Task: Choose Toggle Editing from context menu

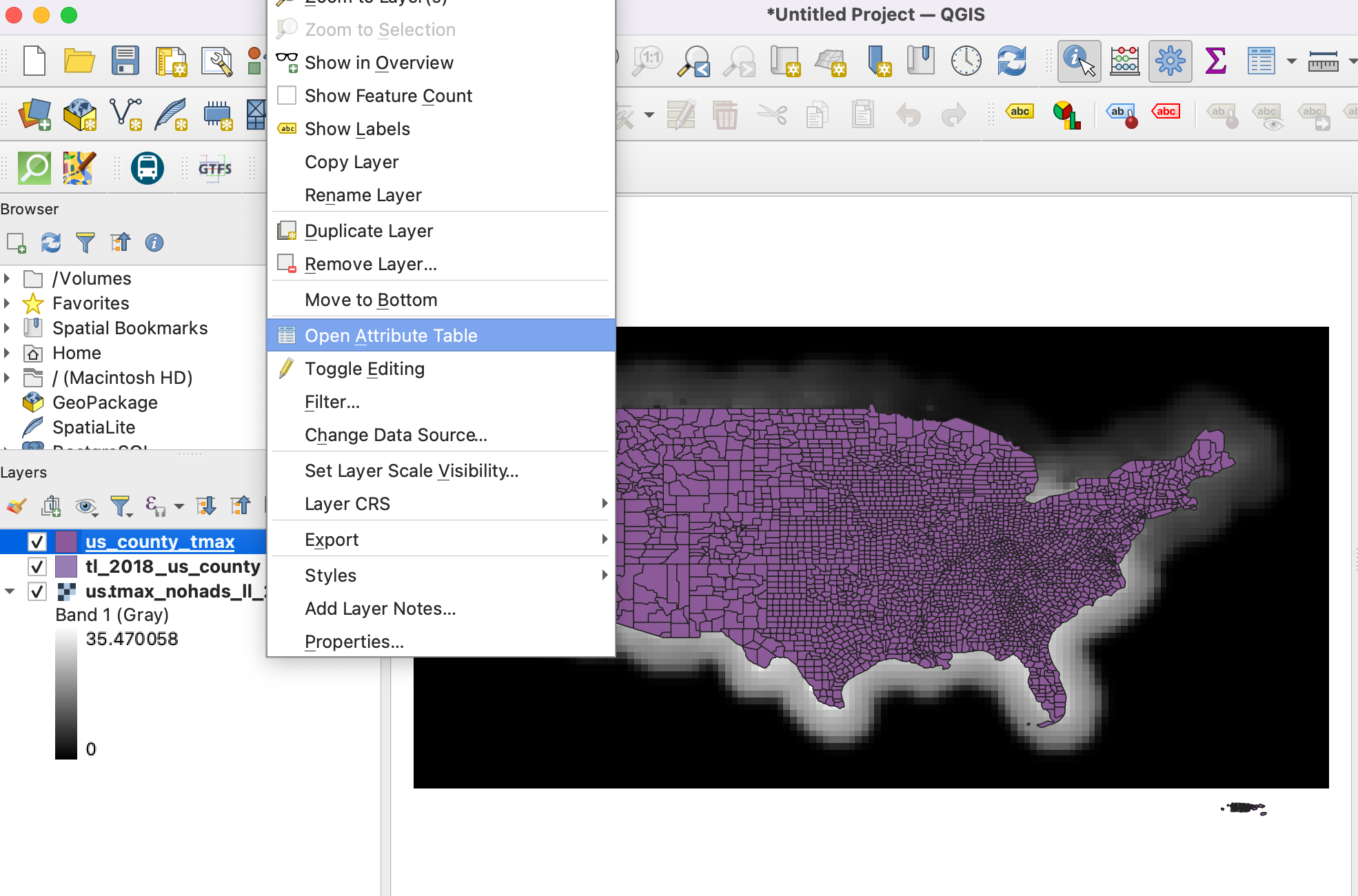Action: pyautogui.click(x=365, y=369)
